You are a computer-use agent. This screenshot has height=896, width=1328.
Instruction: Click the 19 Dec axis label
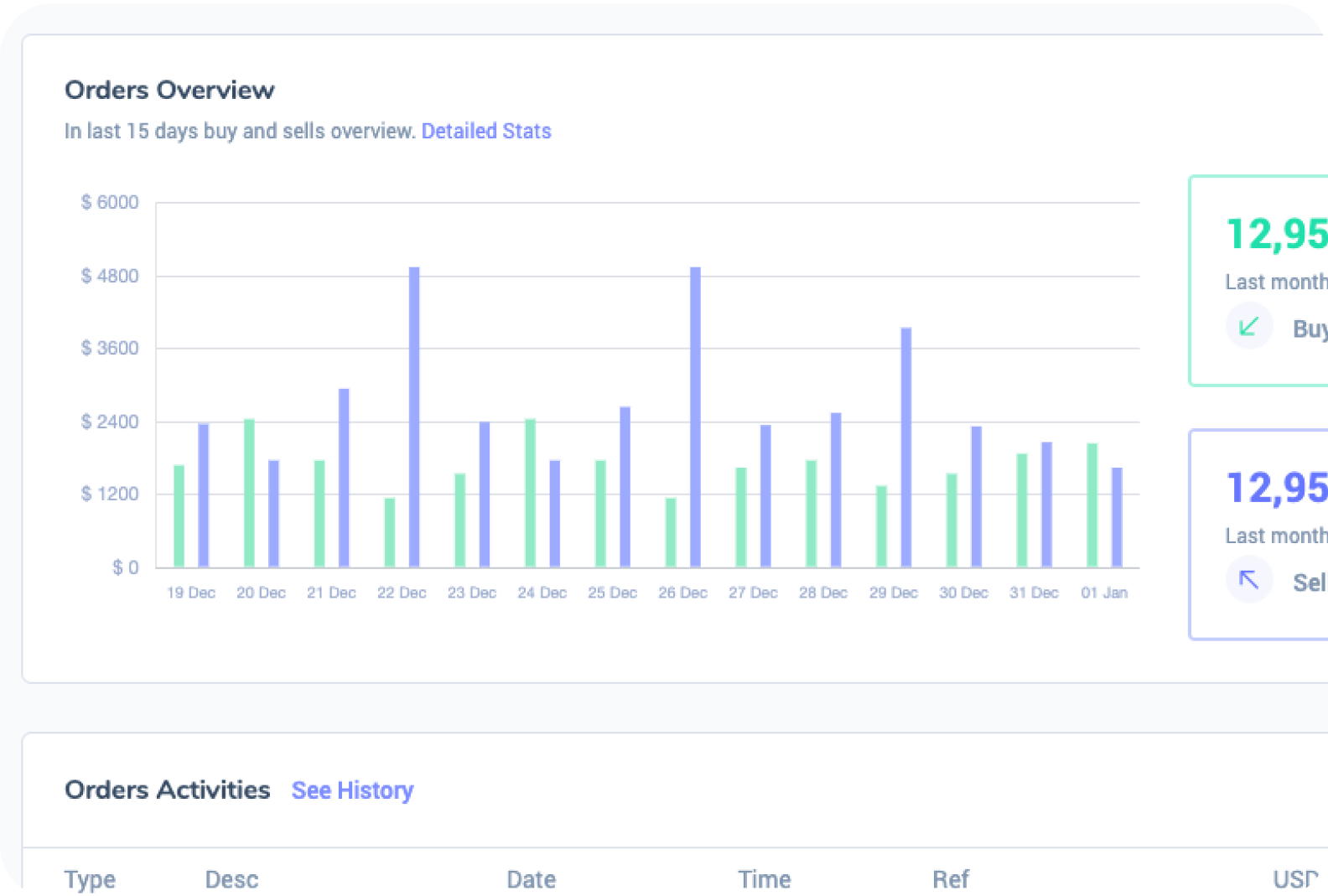click(191, 593)
